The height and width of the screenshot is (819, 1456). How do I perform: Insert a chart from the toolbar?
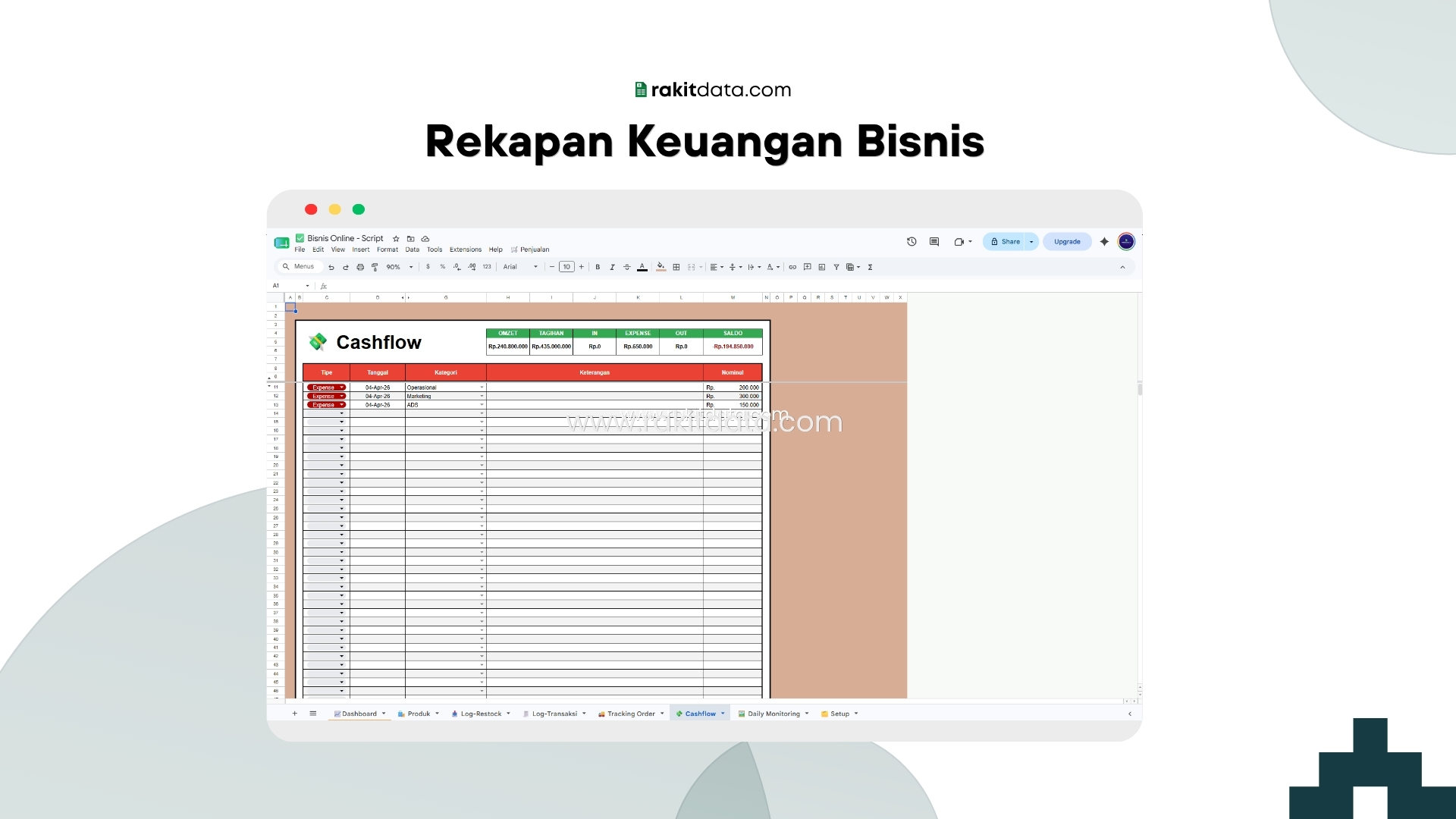pos(822,267)
